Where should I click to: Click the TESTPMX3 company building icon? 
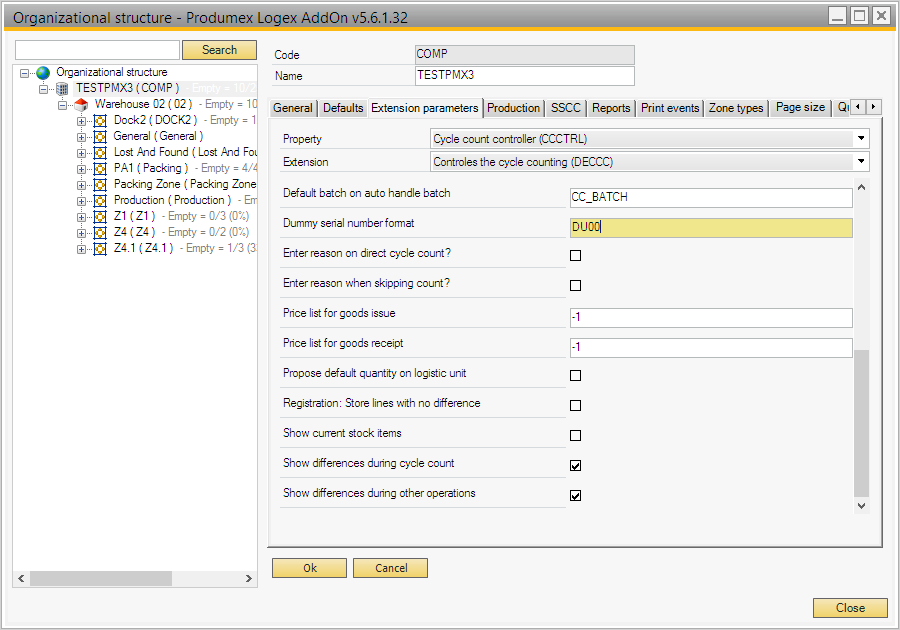click(62, 89)
